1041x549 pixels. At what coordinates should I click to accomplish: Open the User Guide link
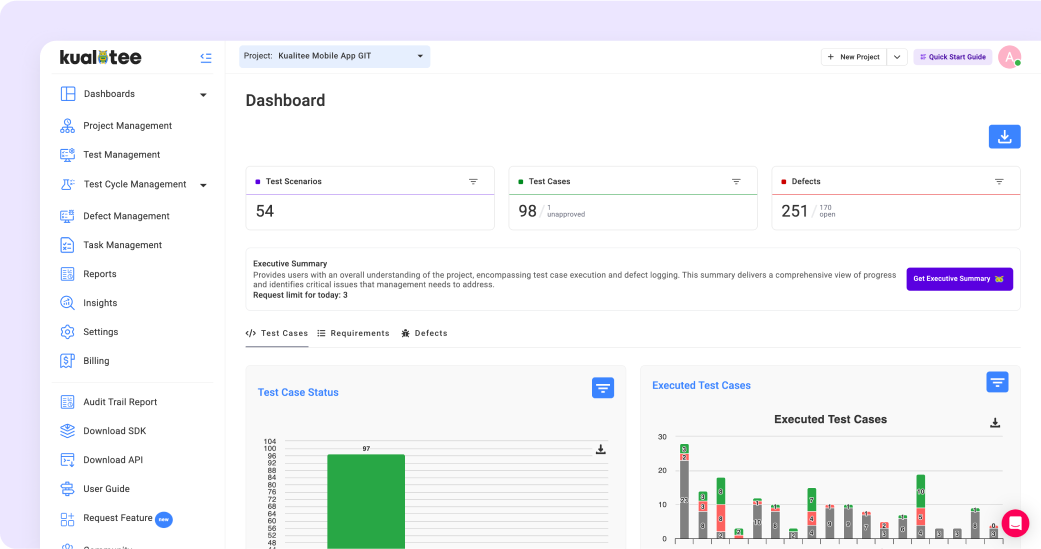click(x=106, y=489)
